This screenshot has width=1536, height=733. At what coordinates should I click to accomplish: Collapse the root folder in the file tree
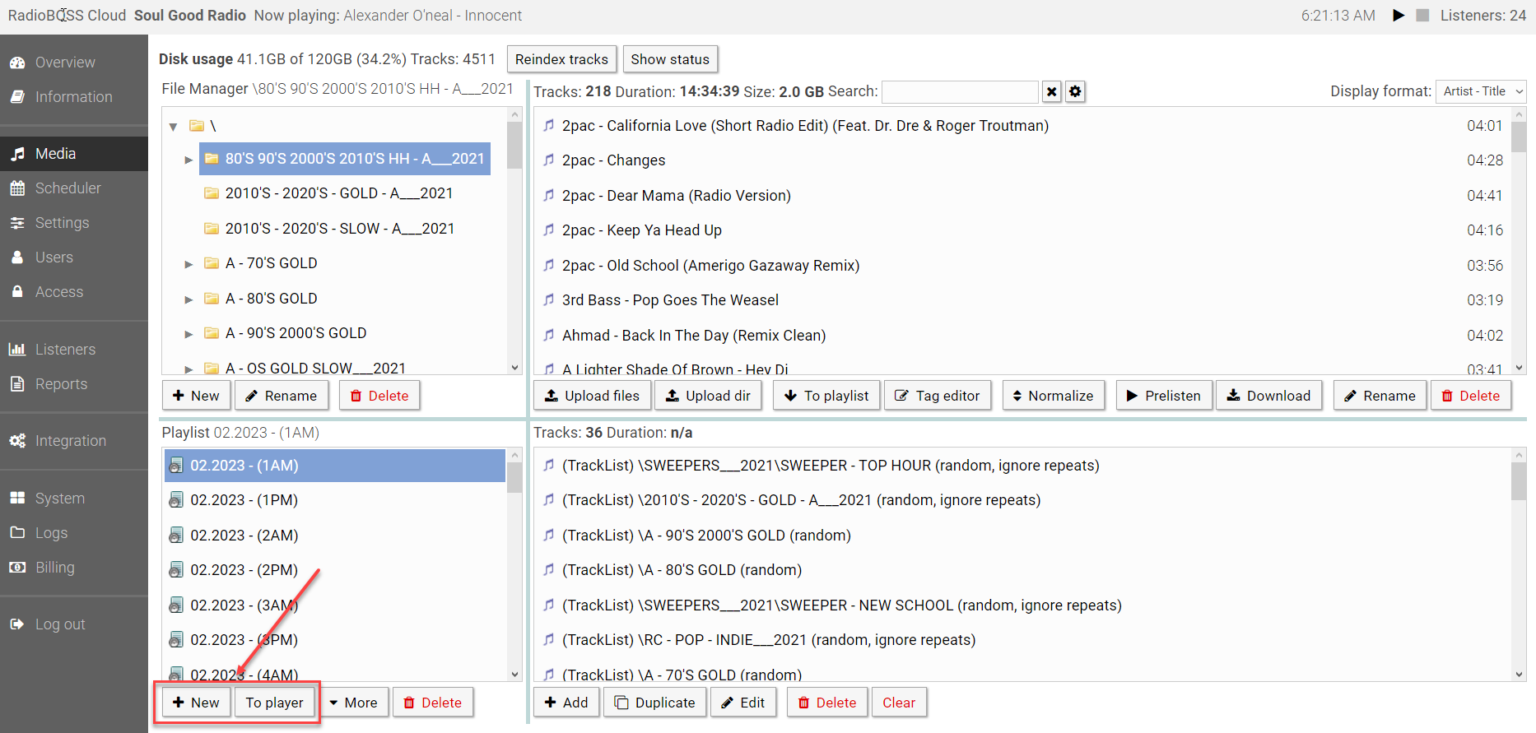click(x=172, y=125)
